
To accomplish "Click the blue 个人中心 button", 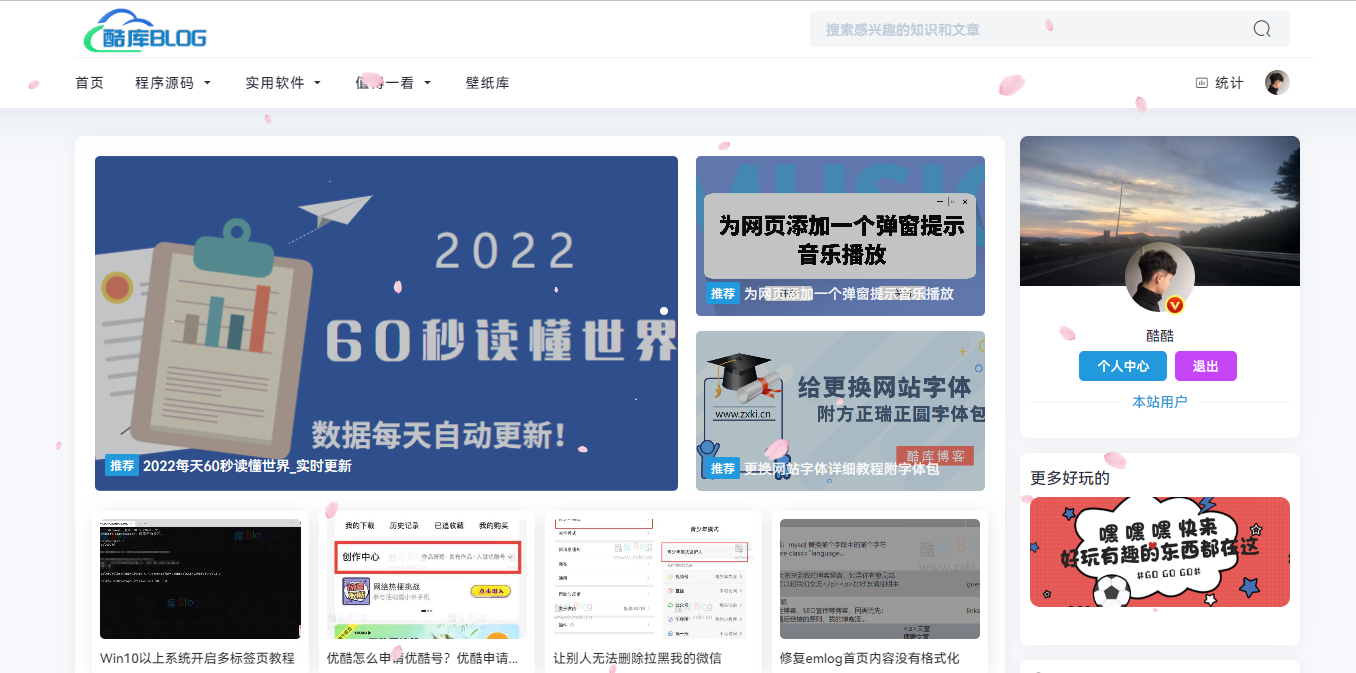I will [x=1122, y=366].
